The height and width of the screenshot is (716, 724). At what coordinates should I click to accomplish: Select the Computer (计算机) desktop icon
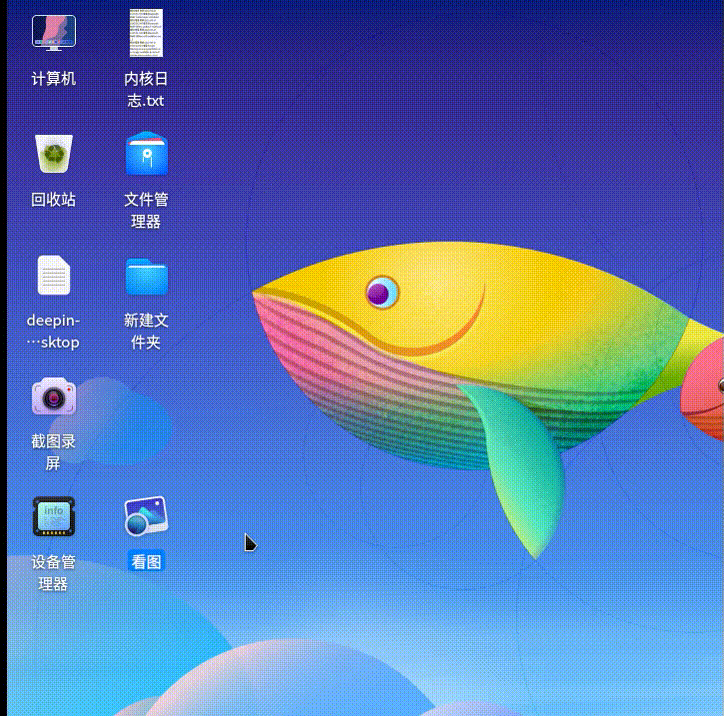point(54,33)
